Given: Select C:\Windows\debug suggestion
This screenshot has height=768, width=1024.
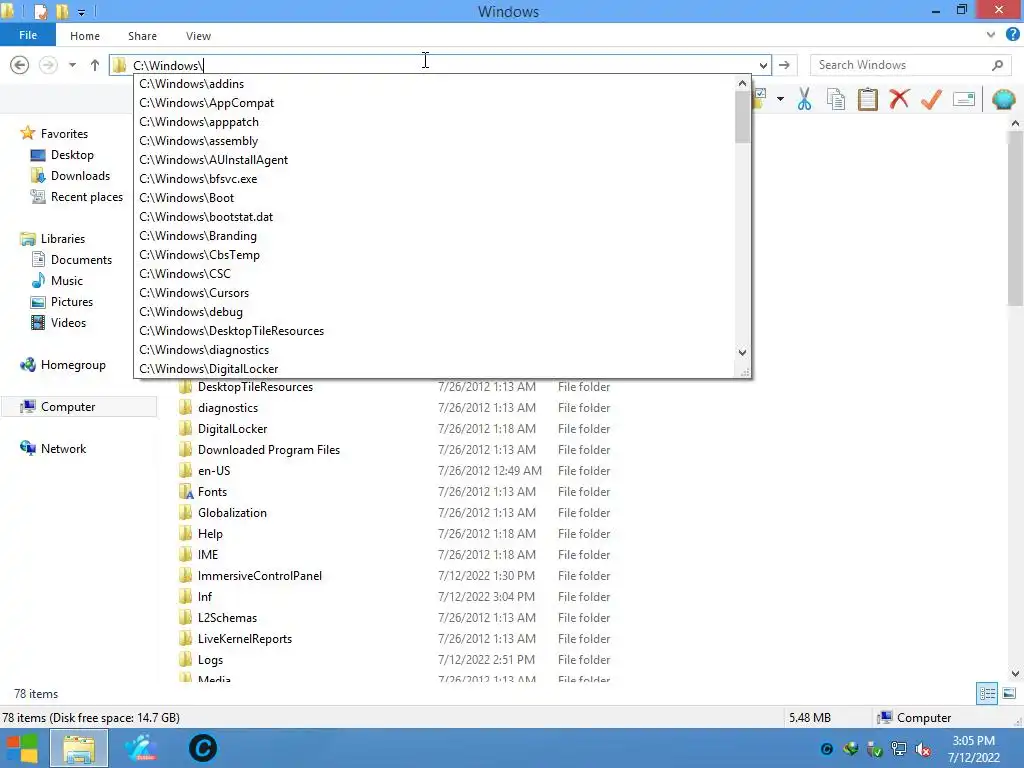Looking at the screenshot, I should [434, 312].
